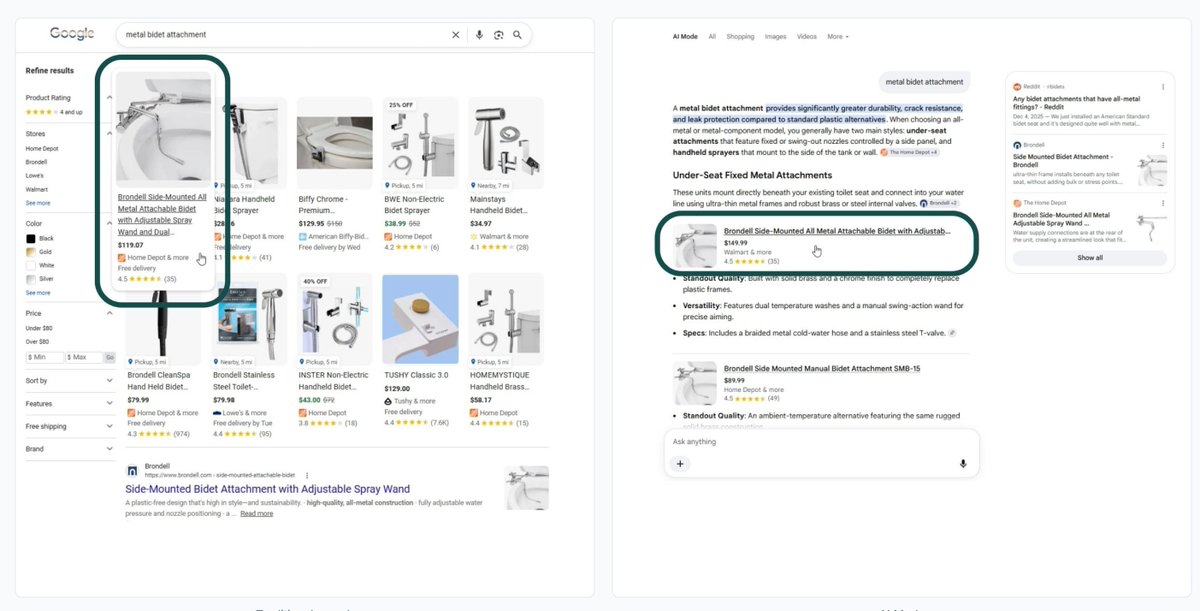Expand the Features filter

click(x=110, y=404)
